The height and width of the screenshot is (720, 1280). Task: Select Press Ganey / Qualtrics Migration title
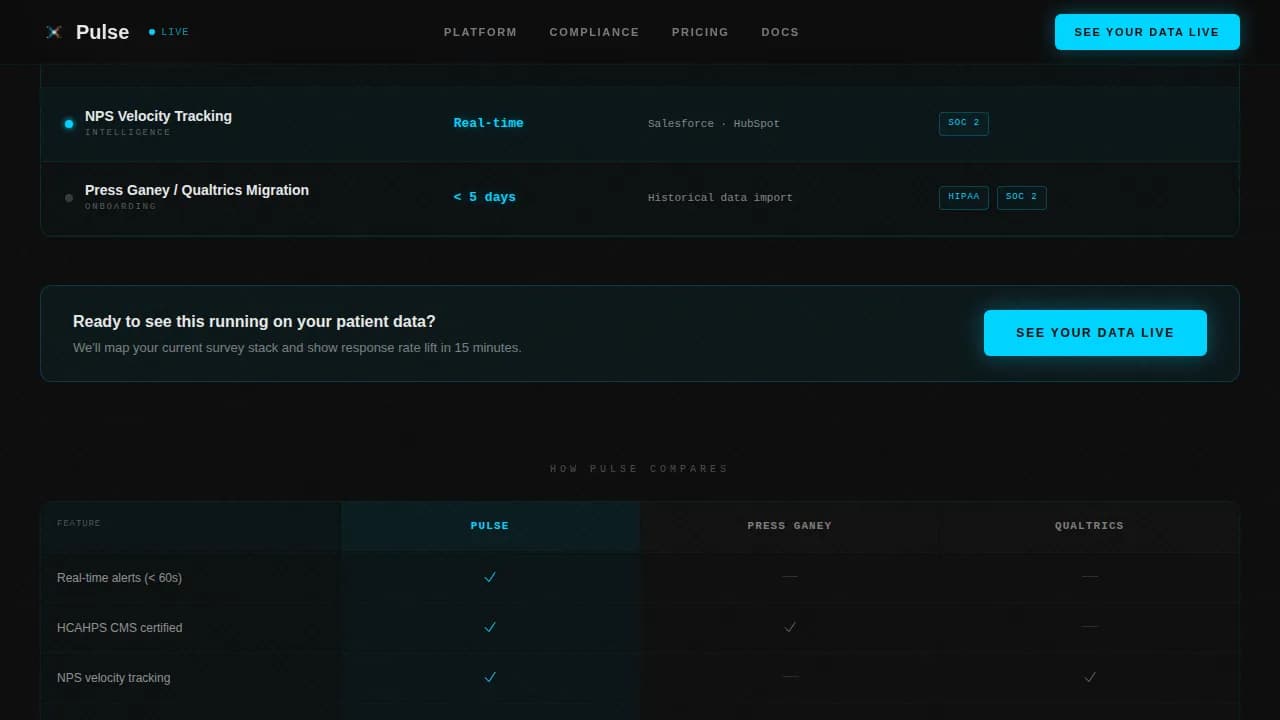tap(197, 190)
